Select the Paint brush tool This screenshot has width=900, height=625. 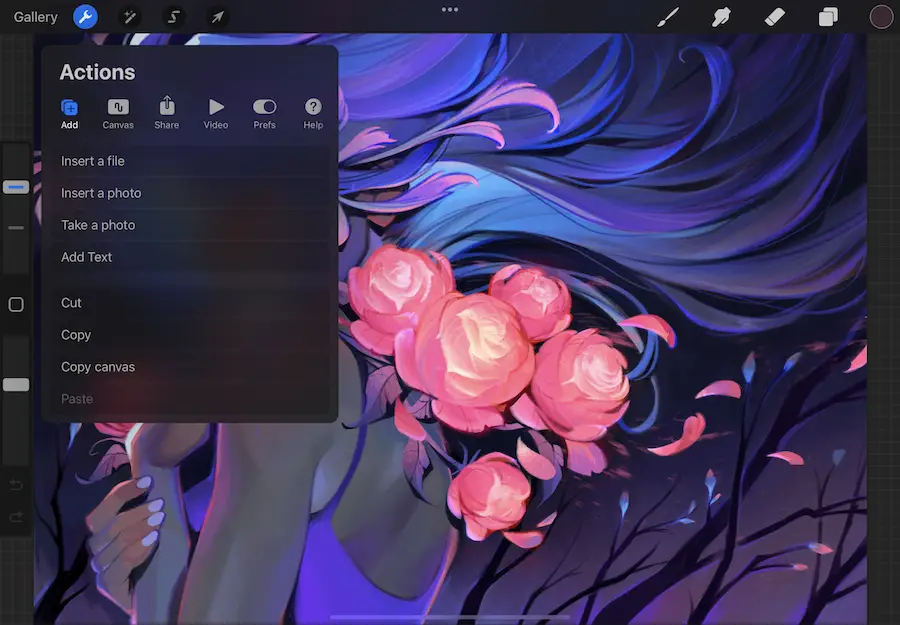point(668,17)
